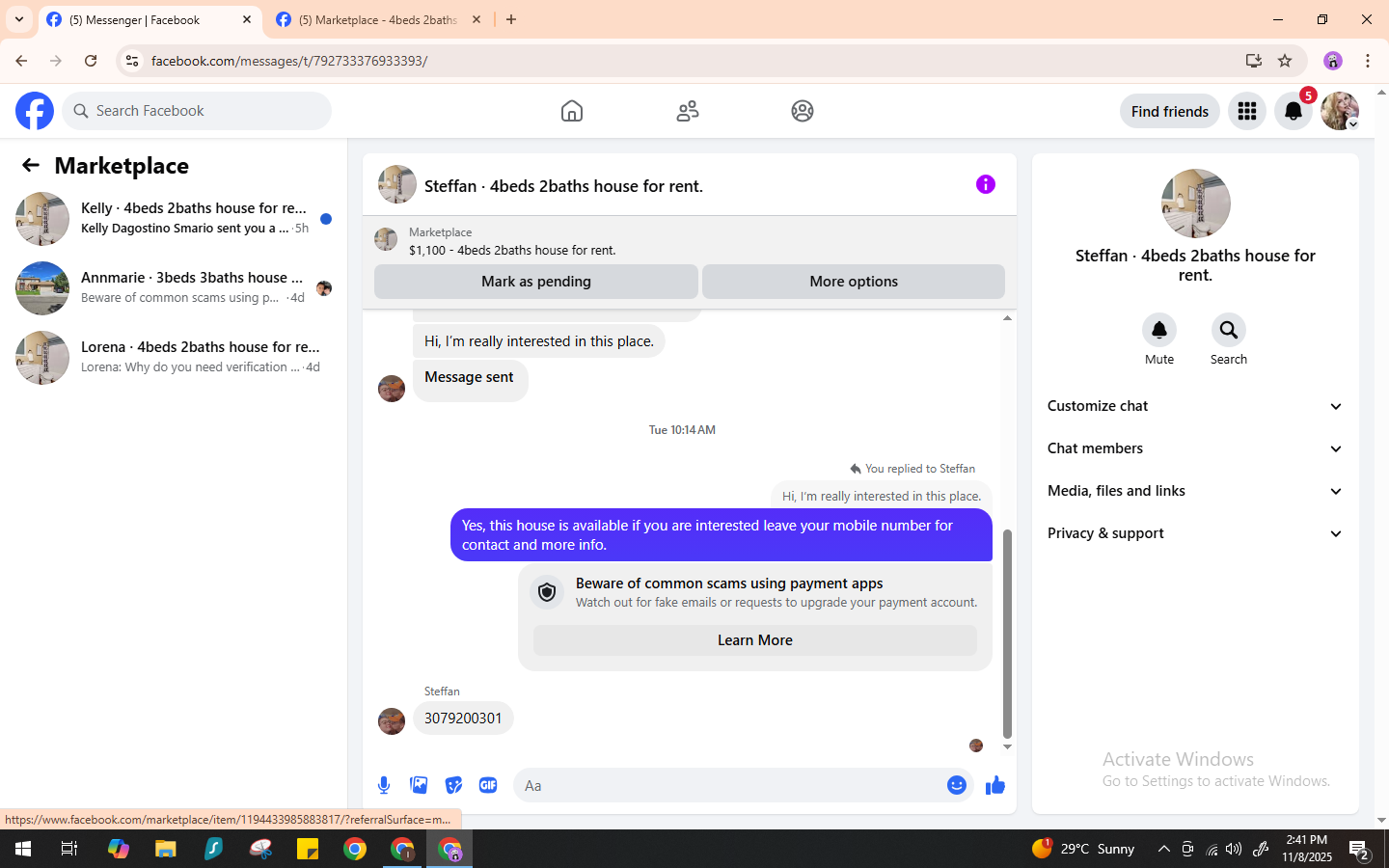
Task: Bookmark this page with the star icon
Action: click(1285, 61)
